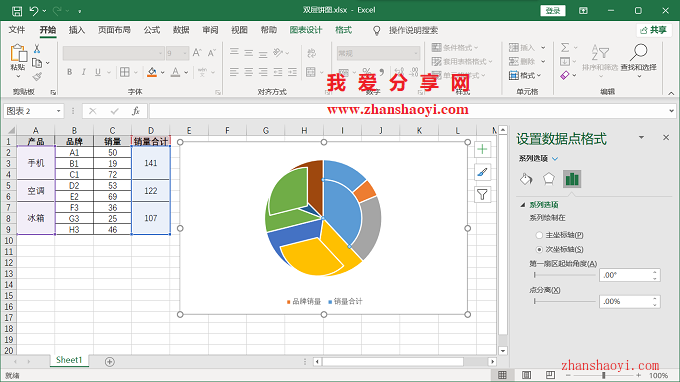Click the Copy icon in clipboard group
Screen dimensions: 680x382
37,63
